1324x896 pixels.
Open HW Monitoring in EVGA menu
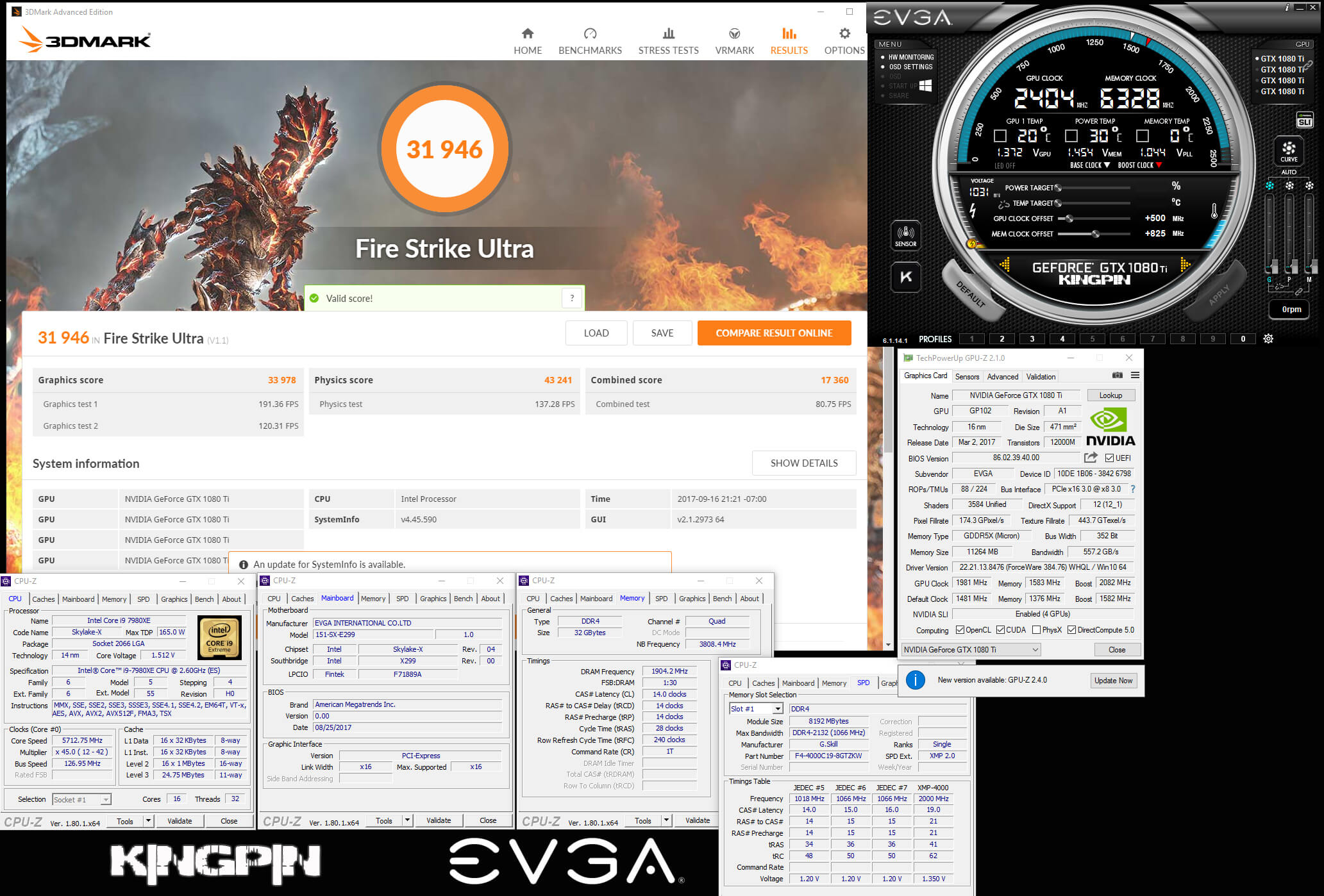pyautogui.click(x=910, y=57)
